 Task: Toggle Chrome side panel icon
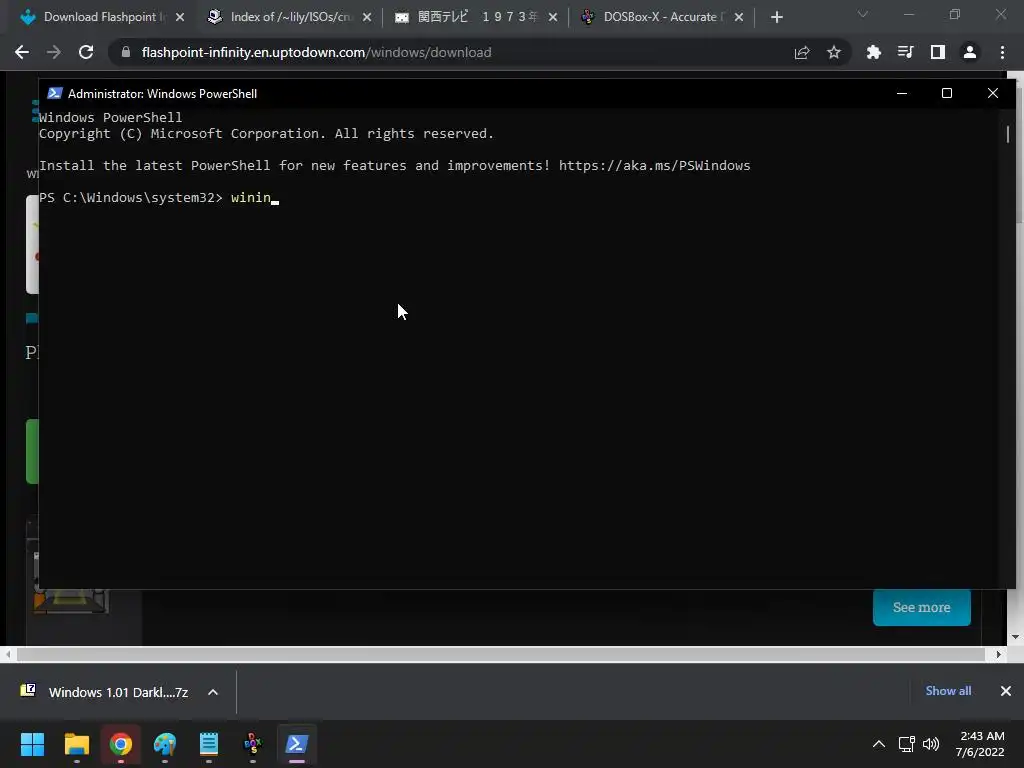coord(937,52)
